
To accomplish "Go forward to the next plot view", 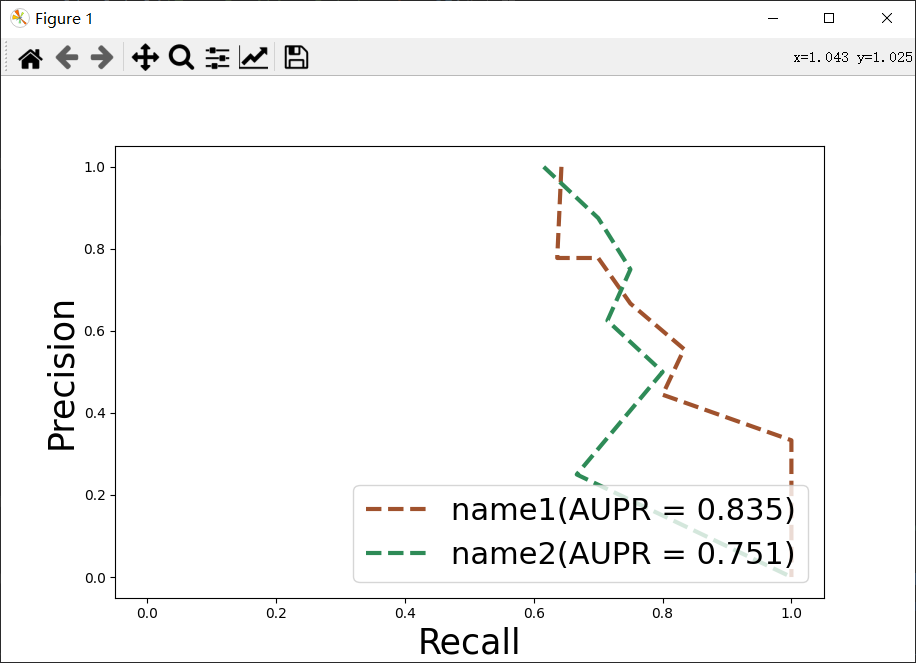I will click(103, 57).
